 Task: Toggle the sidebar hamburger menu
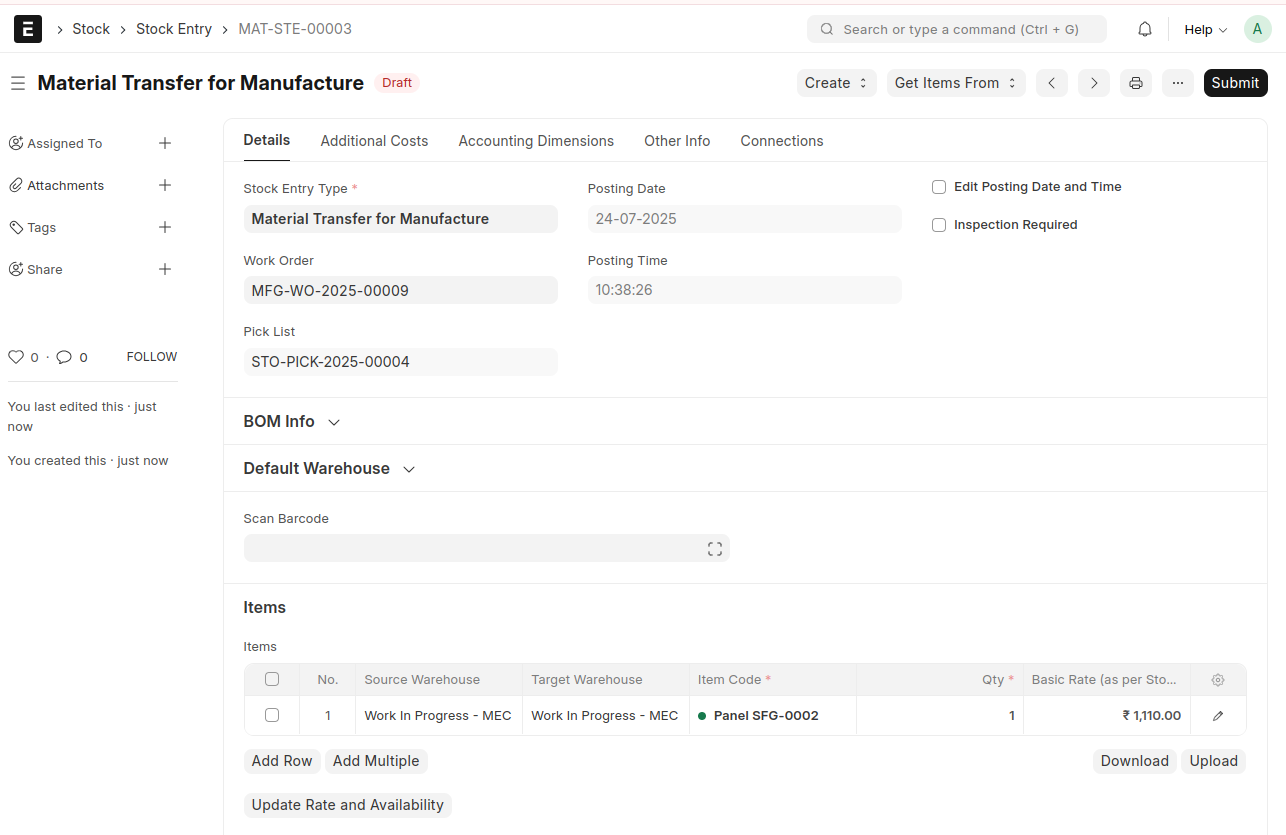click(18, 83)
